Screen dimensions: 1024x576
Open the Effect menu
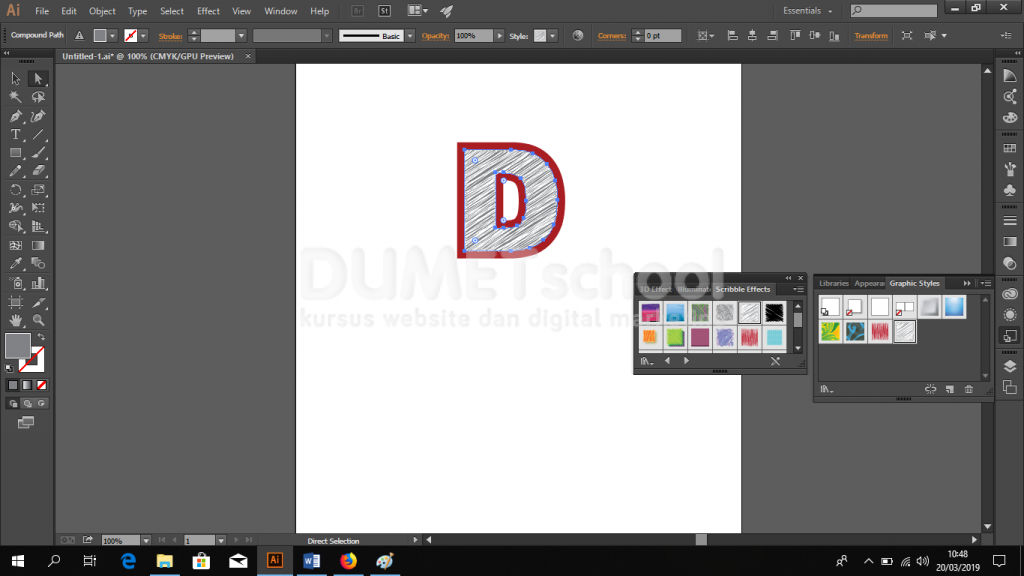coord(208,11)
